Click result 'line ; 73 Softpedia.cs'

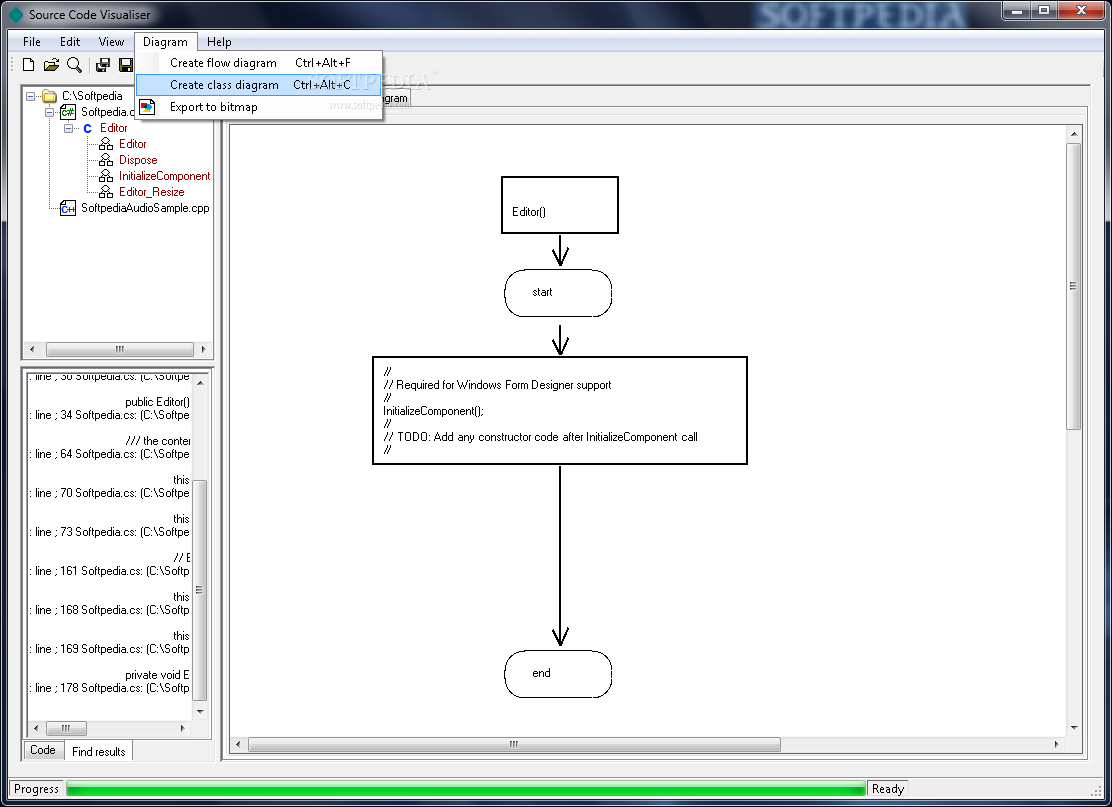[109, 533]
